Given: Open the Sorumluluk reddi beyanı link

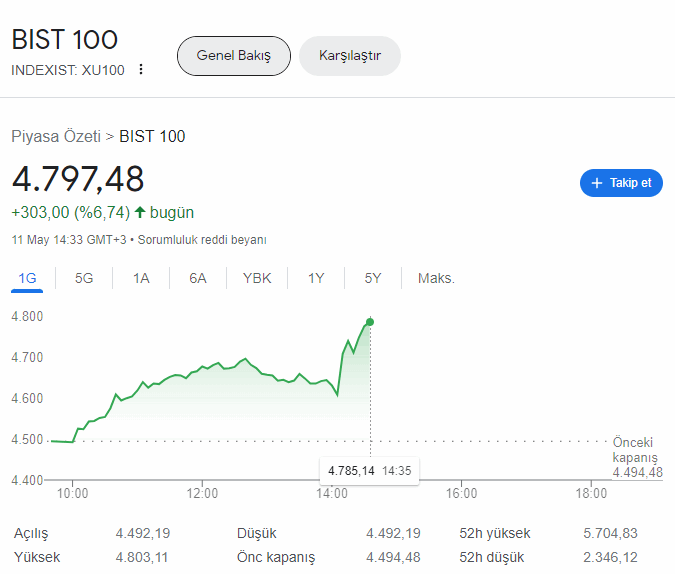Looking at the screenshot, I should tap(202, 240).
